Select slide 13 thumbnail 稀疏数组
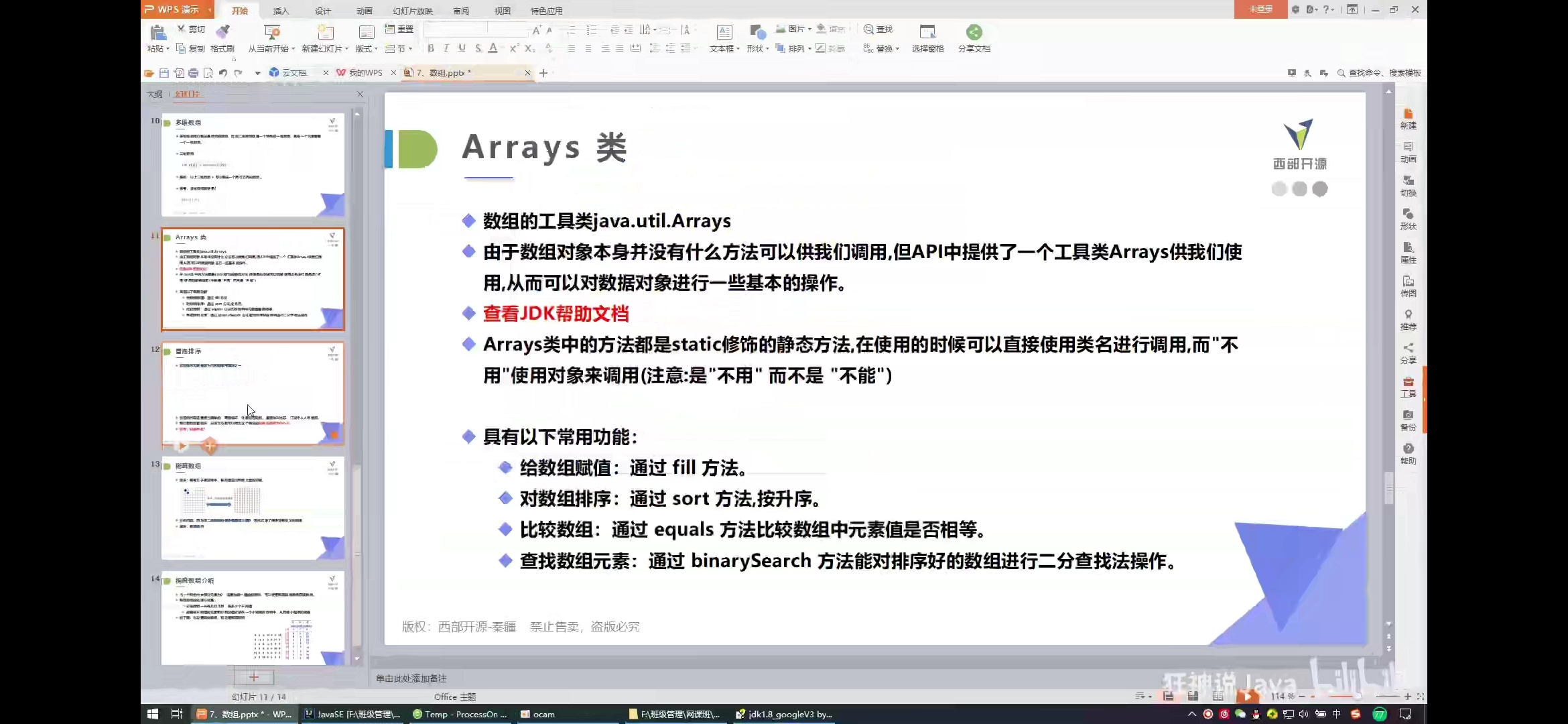This screenshot has width=1568, height=724. (253, 508)
